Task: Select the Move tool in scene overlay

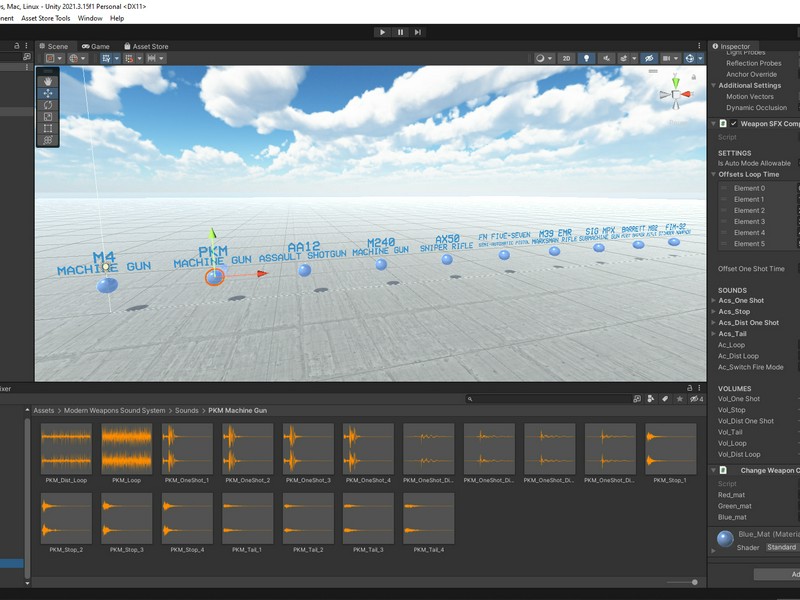Action: (x=48, y=93)
